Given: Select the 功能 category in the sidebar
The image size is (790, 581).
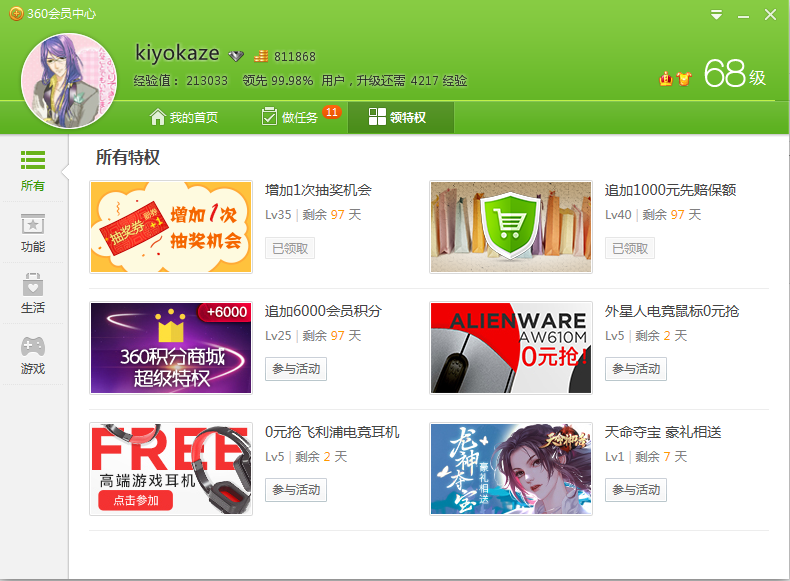Looking at the screenshot, I should click(33, 233).
